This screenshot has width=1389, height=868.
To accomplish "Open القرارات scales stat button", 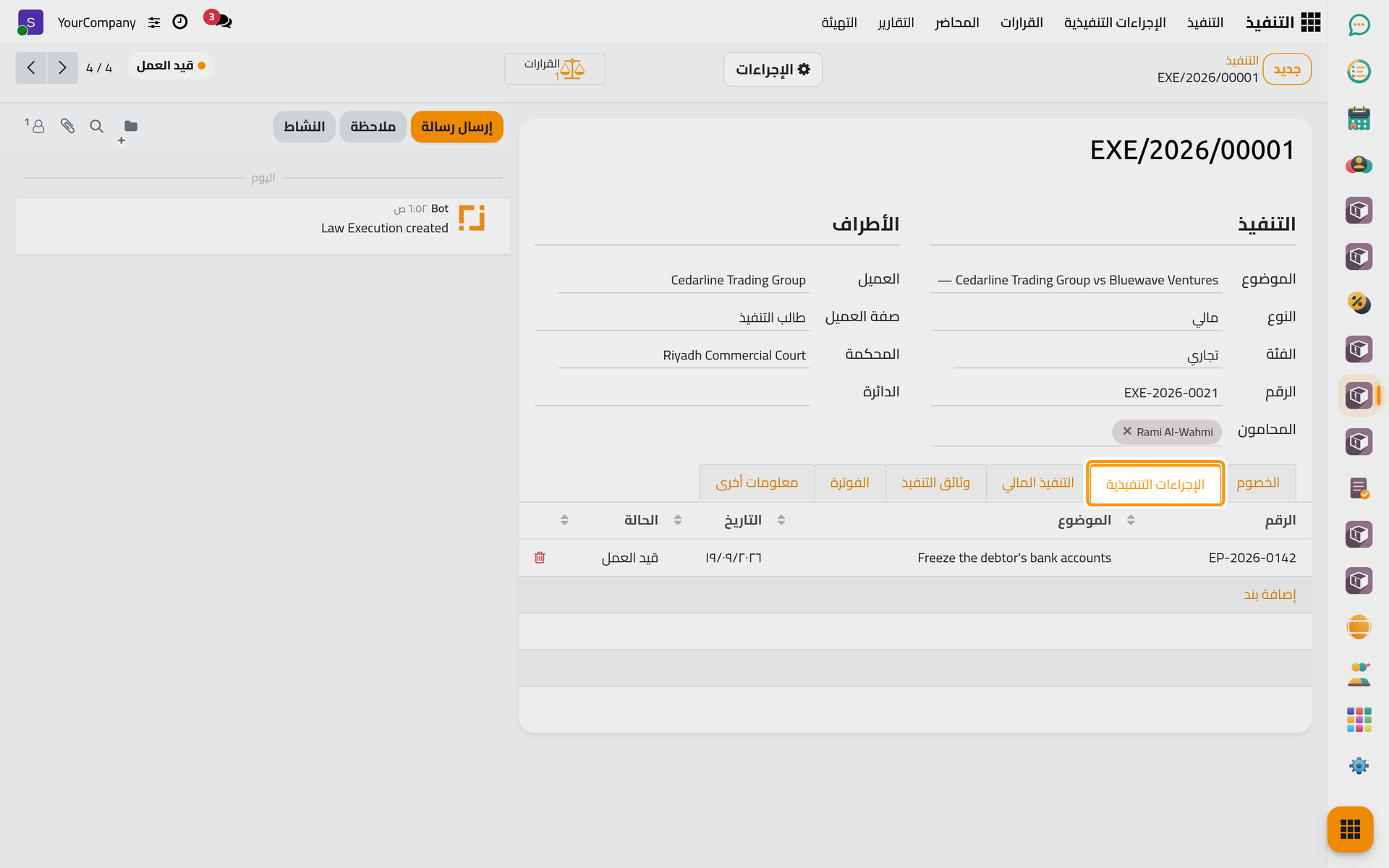I will click(x=555, y=69).
